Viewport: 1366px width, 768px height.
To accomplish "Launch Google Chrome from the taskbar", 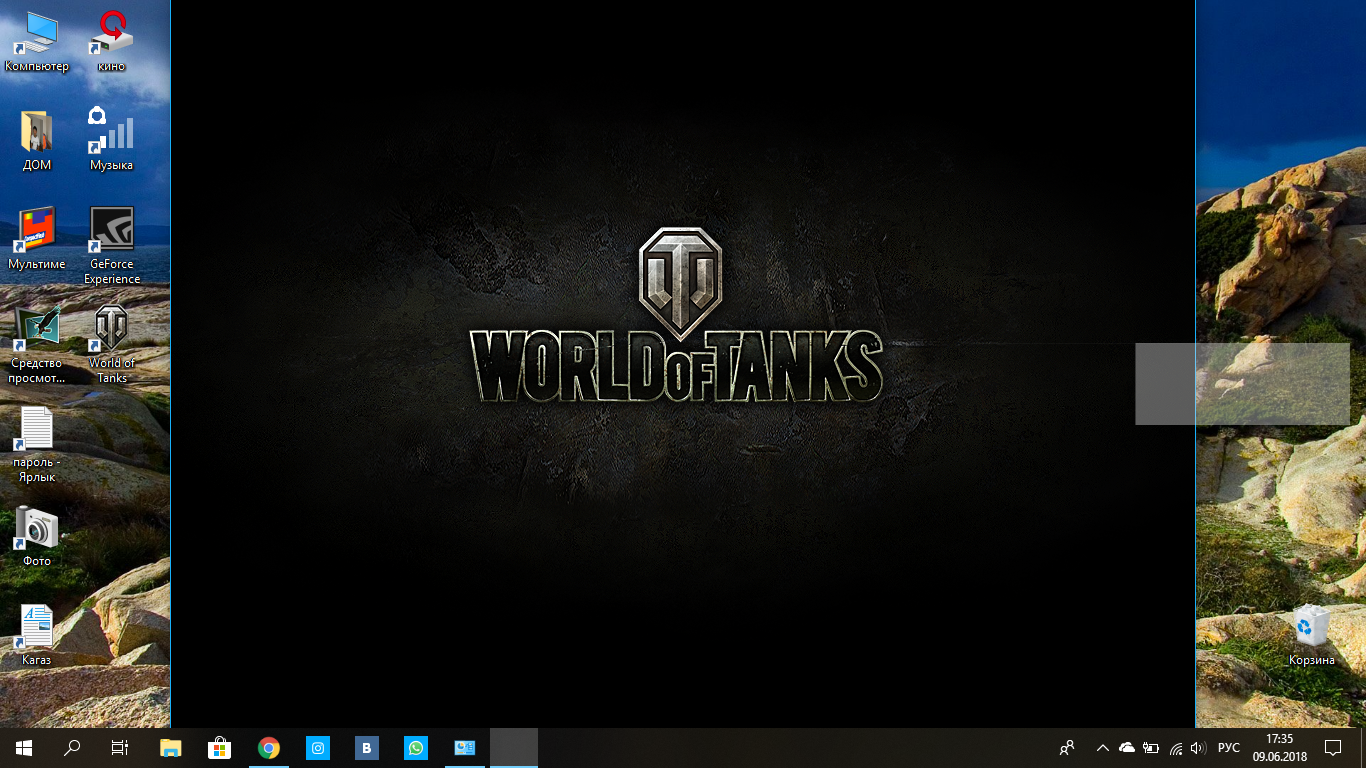I will 268,747.
